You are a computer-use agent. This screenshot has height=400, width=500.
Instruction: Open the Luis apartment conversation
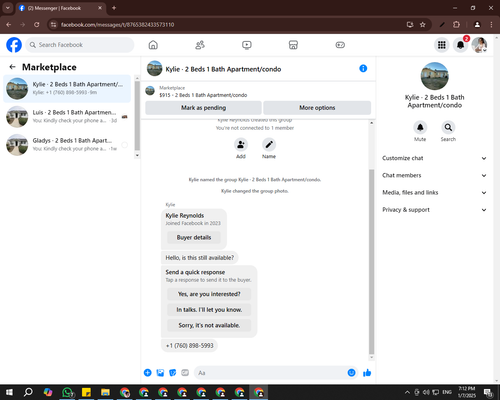[x=67, y=117]
